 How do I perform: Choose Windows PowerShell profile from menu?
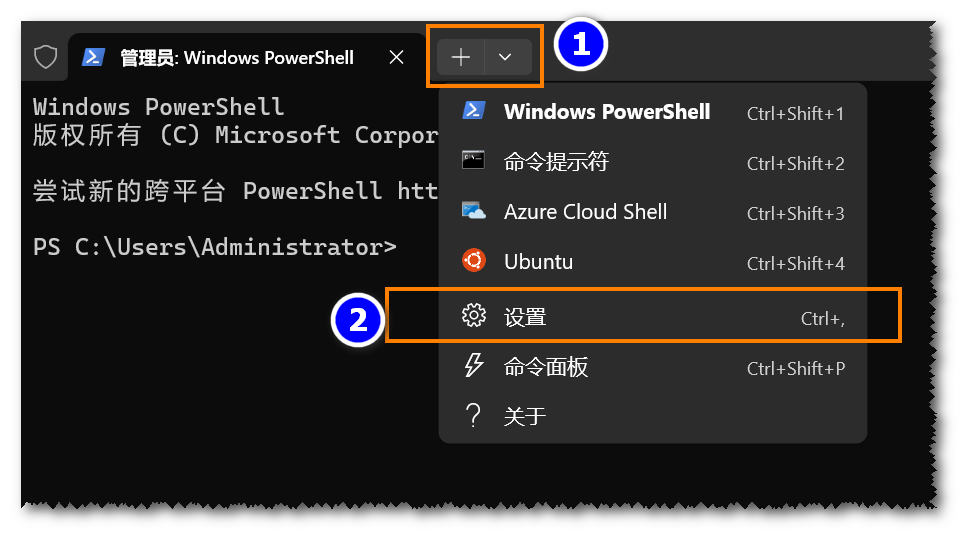[x=653, y=112]
